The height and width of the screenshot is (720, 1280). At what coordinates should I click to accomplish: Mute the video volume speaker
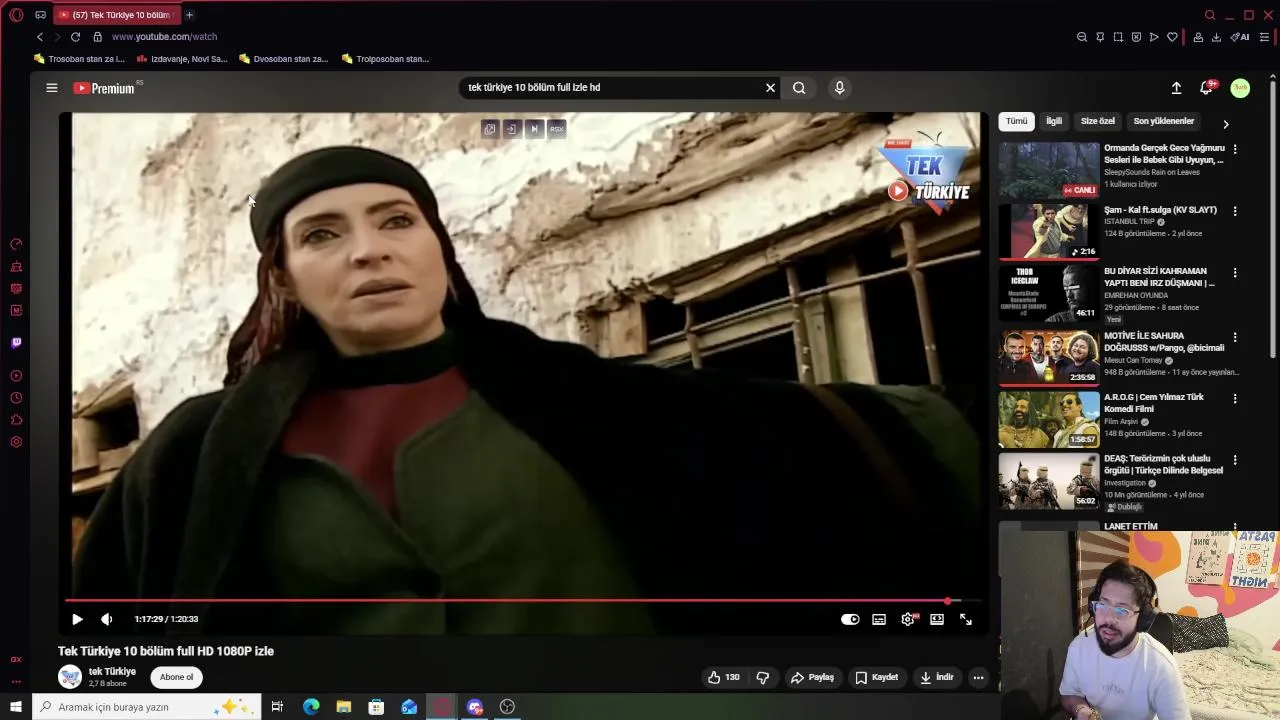[x=107, y=619]
